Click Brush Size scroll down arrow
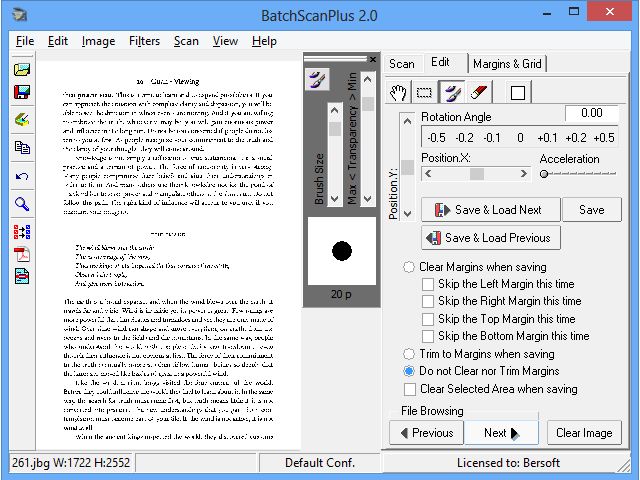The image size is (640, 480). point(335,199)
